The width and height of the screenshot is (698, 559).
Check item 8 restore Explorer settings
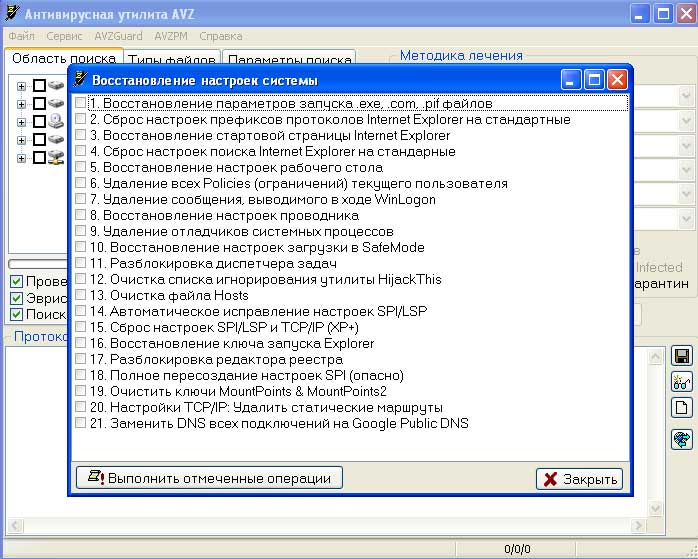(x=81, y=215)
